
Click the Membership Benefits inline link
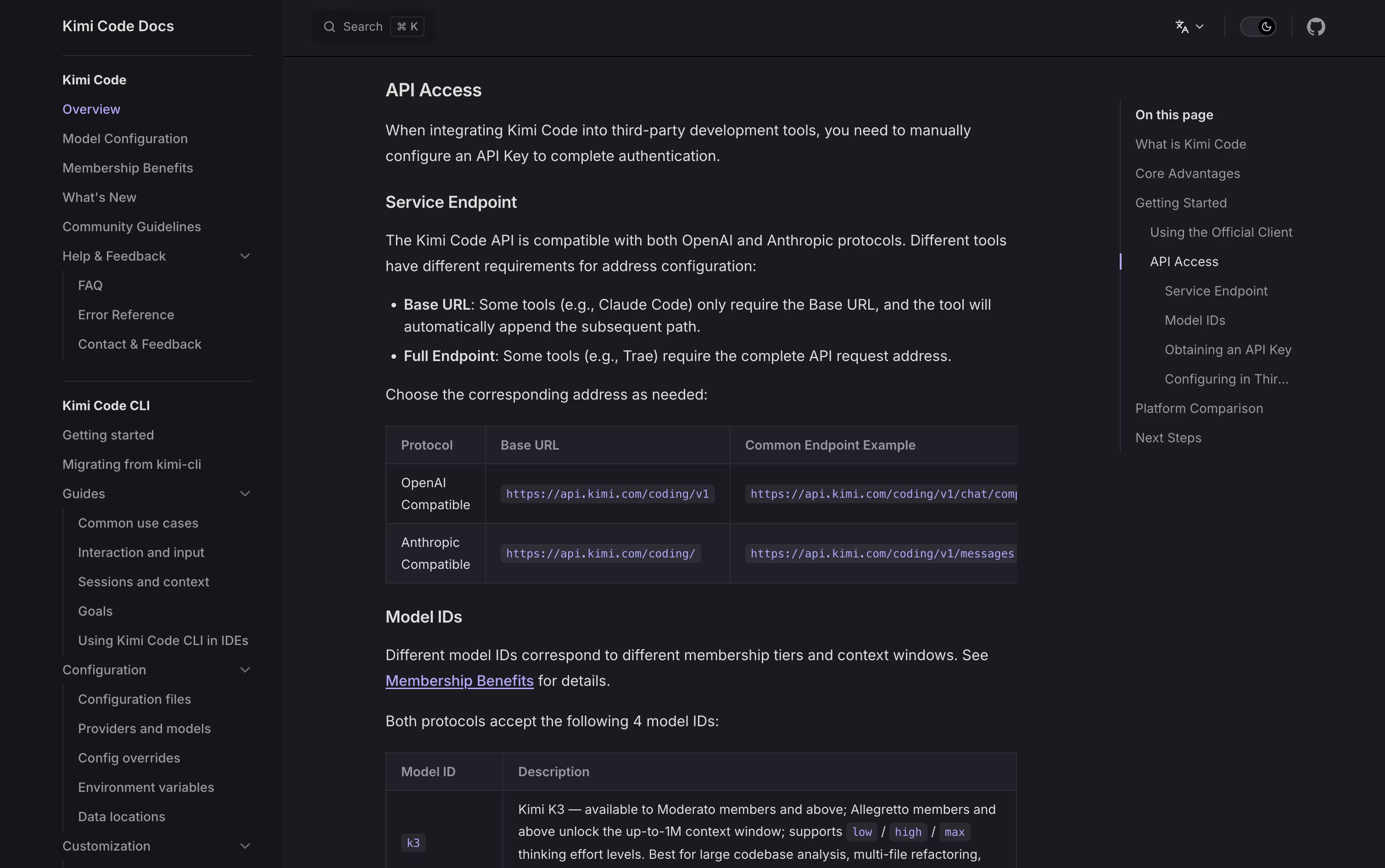pos(459,681)
